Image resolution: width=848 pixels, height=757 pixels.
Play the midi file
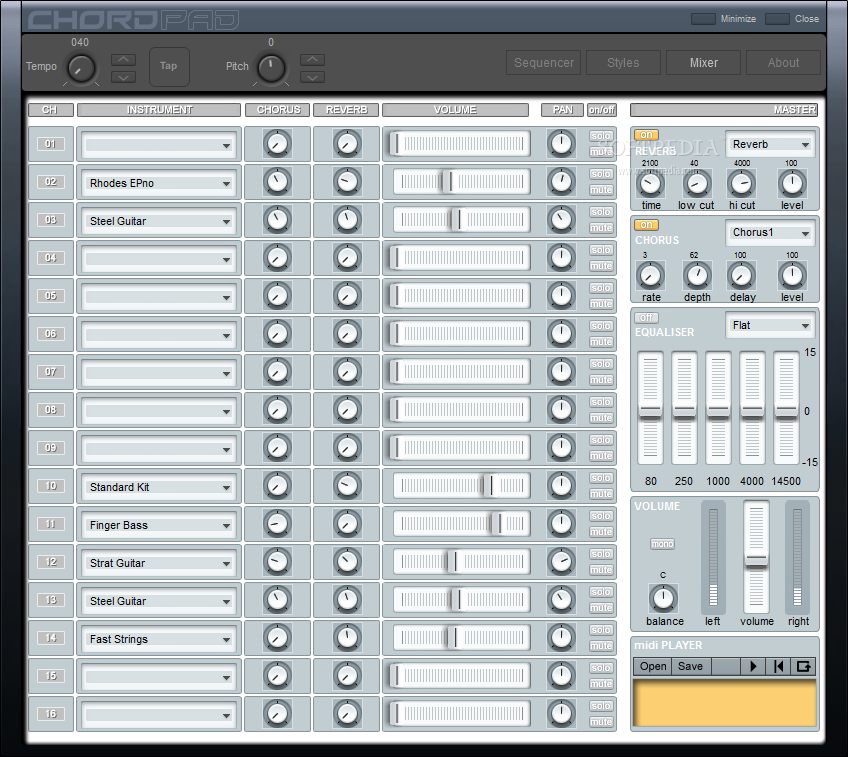click(752, 666)
